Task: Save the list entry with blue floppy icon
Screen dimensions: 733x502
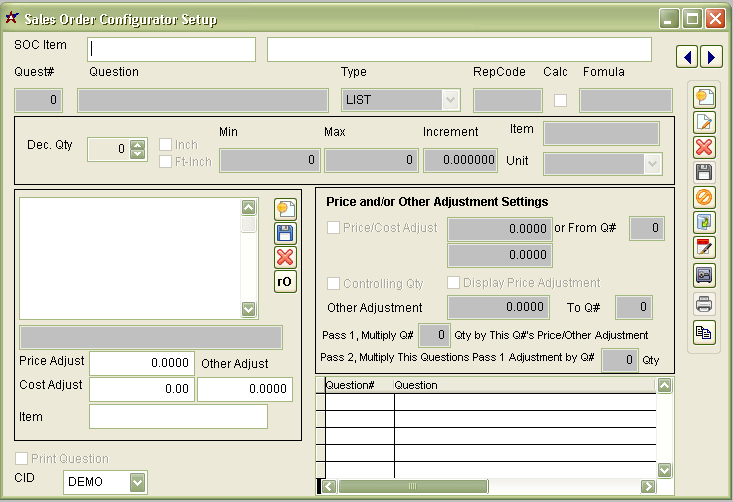Action: pyautogui.click(x=285, y=233)
